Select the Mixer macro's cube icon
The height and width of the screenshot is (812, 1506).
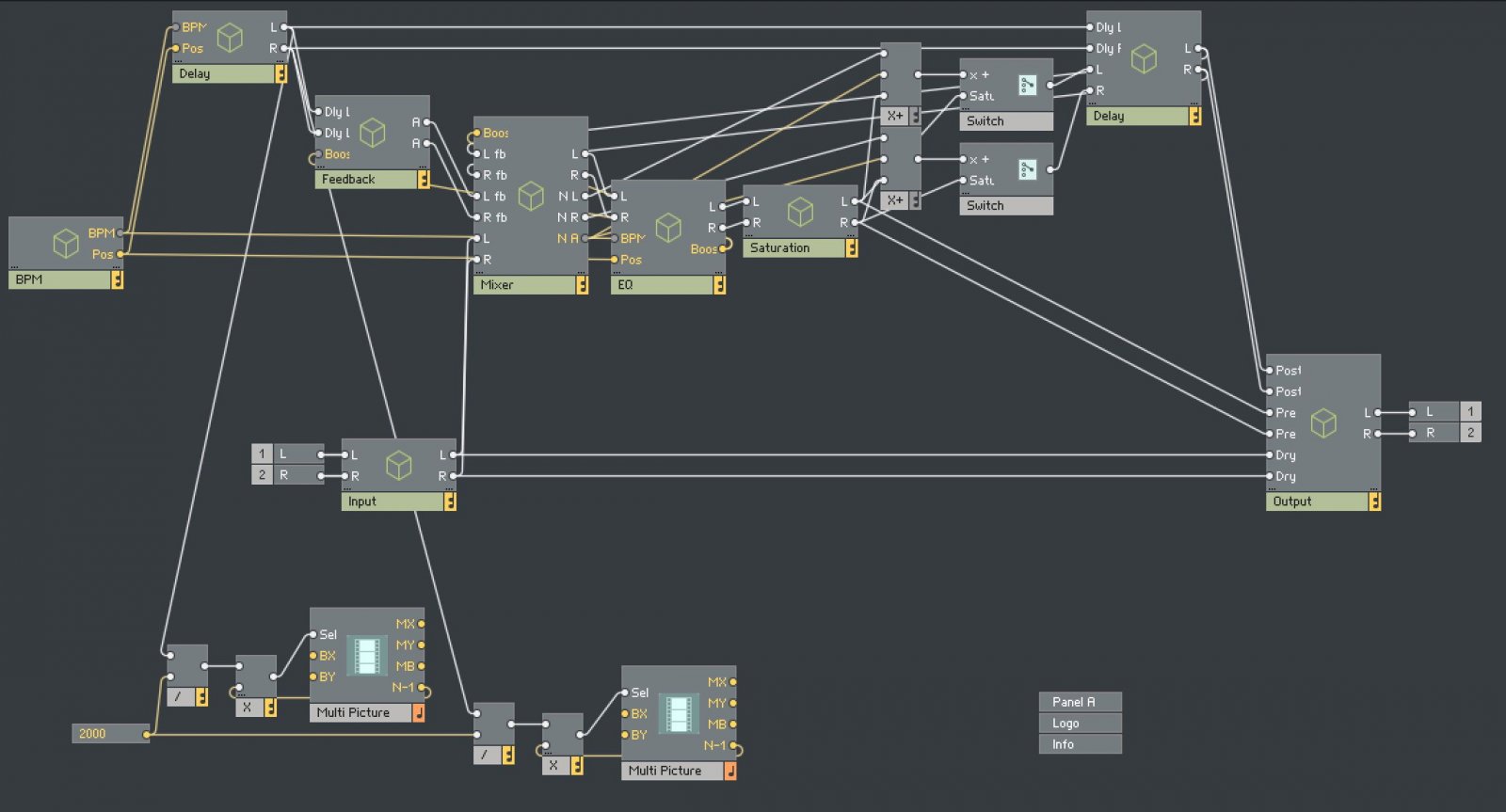click(x=531, y=196)
